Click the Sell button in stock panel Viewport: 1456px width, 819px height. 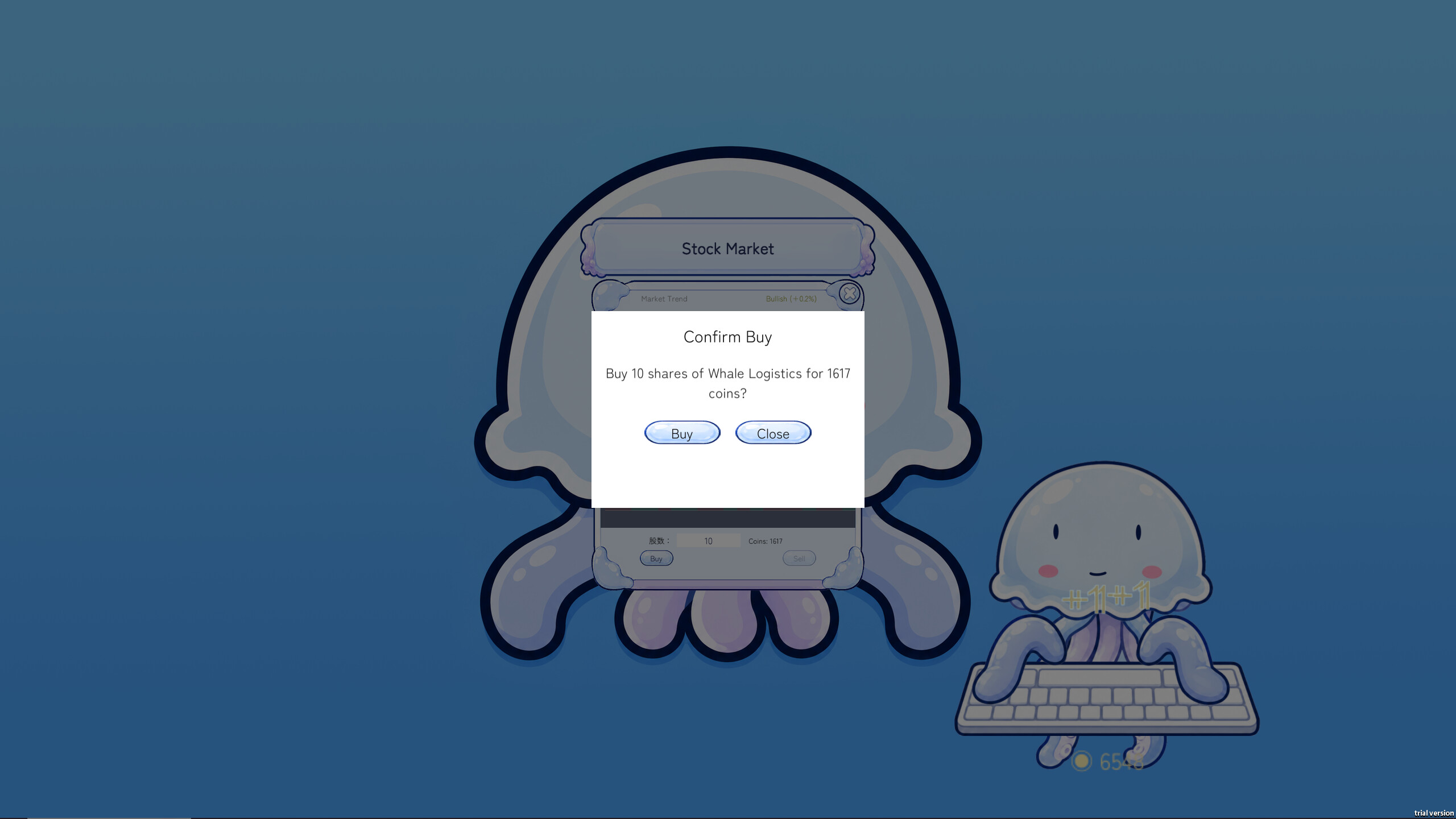pos(799,559)
